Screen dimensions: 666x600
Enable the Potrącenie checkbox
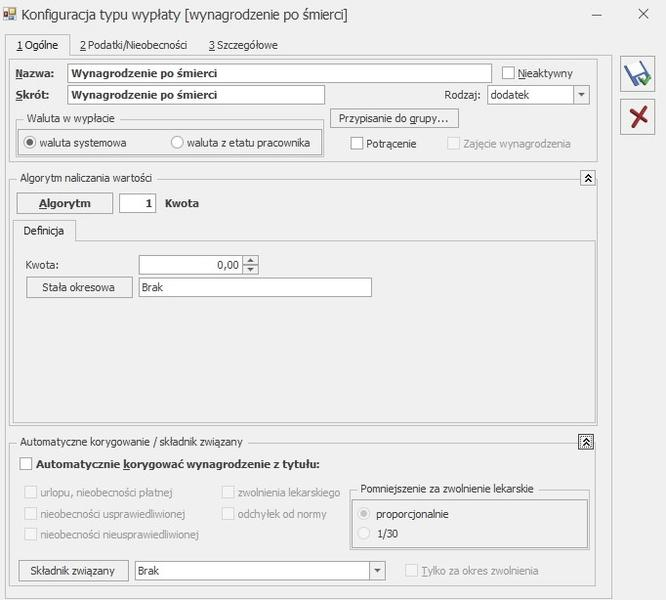pyautogui.click(x=357, y=144)
